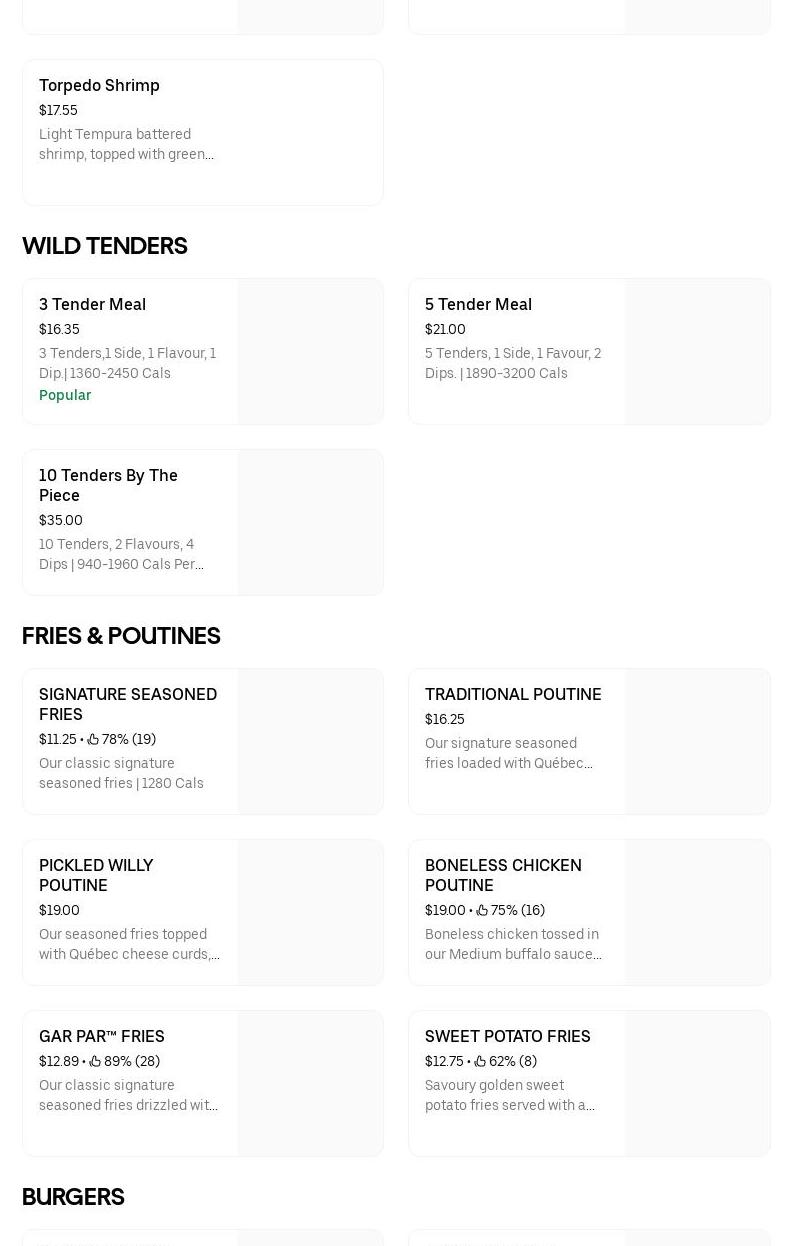
Task: Click the $17.55 price on Torpedo Shrimp
Action: [x=58, y=110]
